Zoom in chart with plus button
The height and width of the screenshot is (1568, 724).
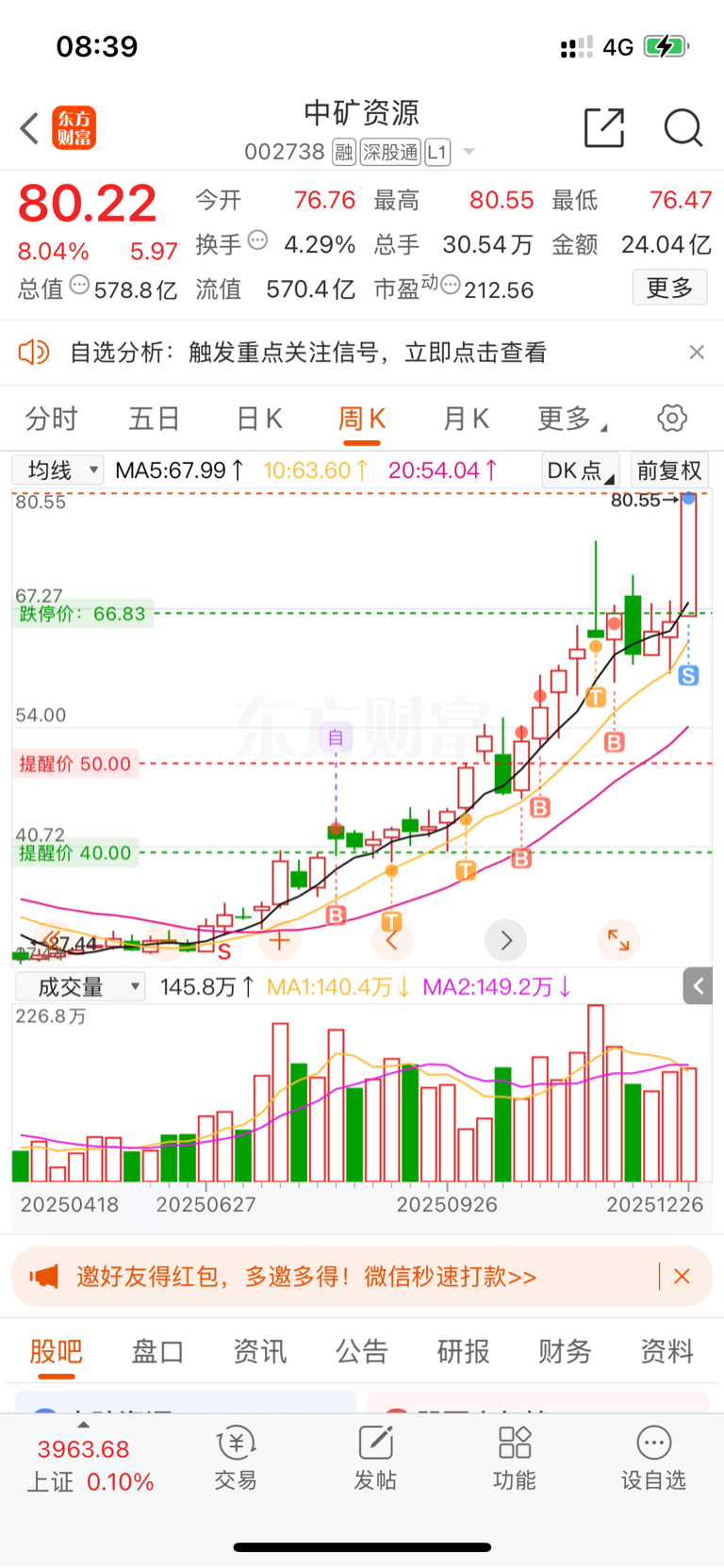click(279, 940)
